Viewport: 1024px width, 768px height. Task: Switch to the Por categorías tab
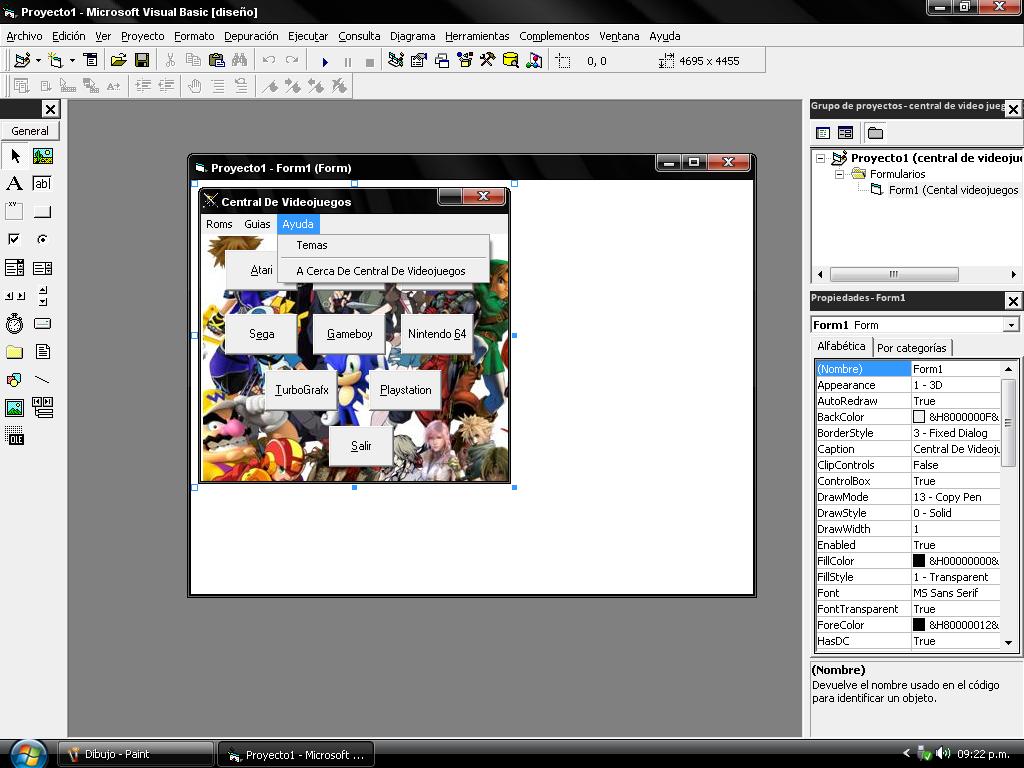pyautogui.click(x=912, y=348)
